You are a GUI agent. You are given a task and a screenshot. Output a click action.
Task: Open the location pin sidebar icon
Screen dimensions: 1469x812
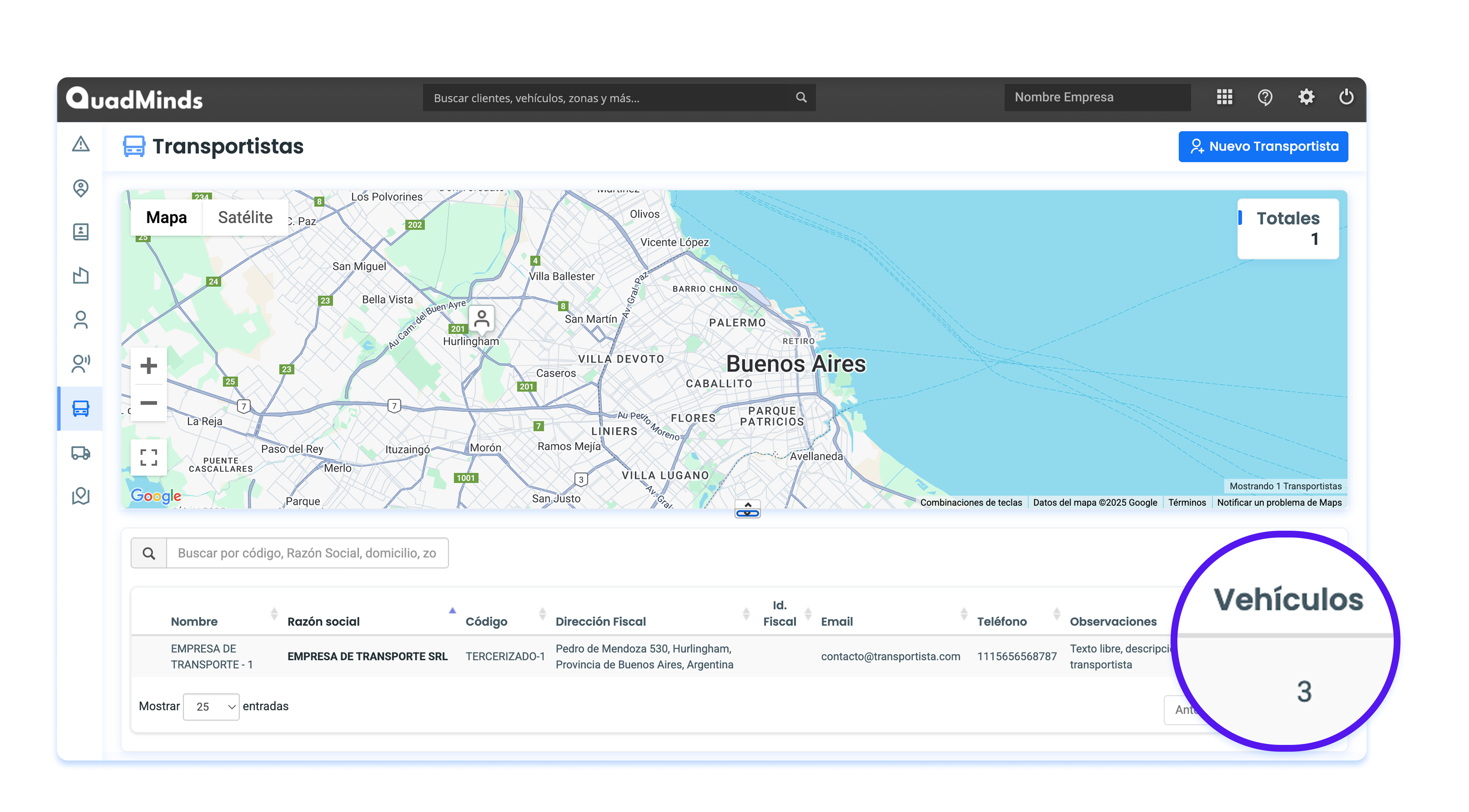pyautogui.click(x=80, y=188)
